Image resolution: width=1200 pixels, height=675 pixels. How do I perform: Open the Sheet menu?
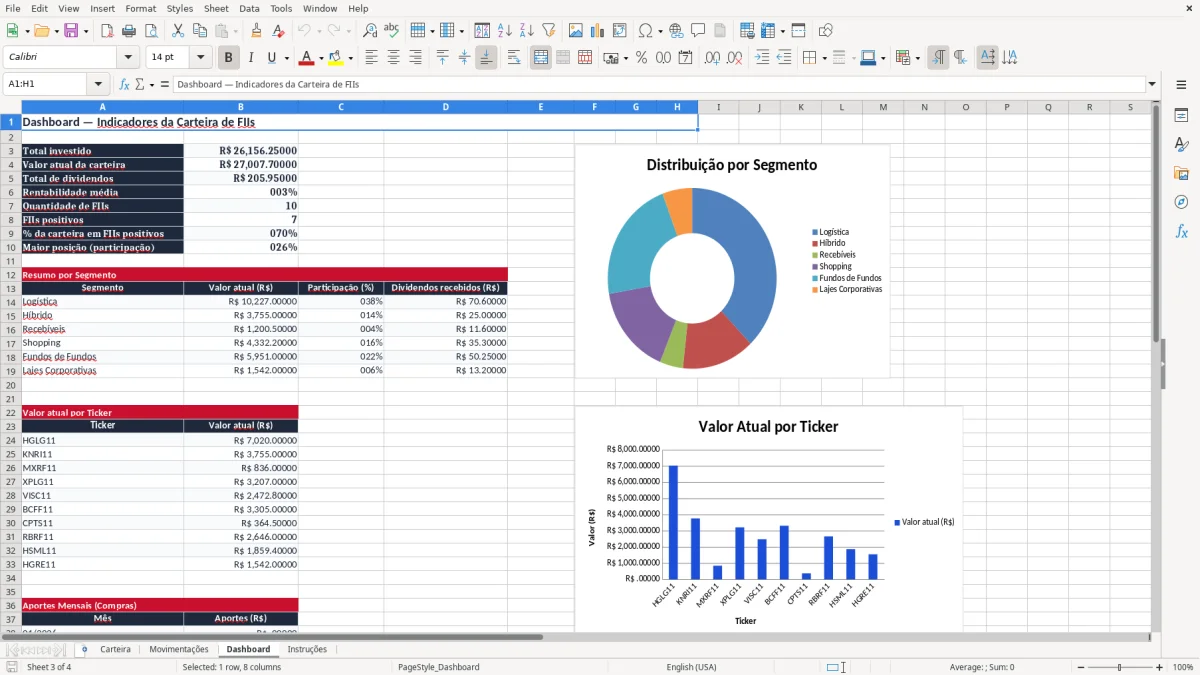coord(216,8)
